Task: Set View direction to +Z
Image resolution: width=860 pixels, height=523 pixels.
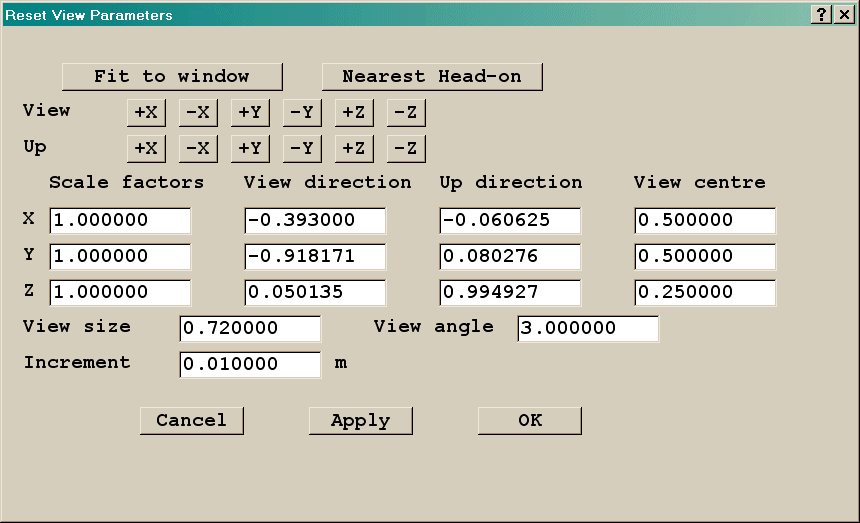Action: 354,112
